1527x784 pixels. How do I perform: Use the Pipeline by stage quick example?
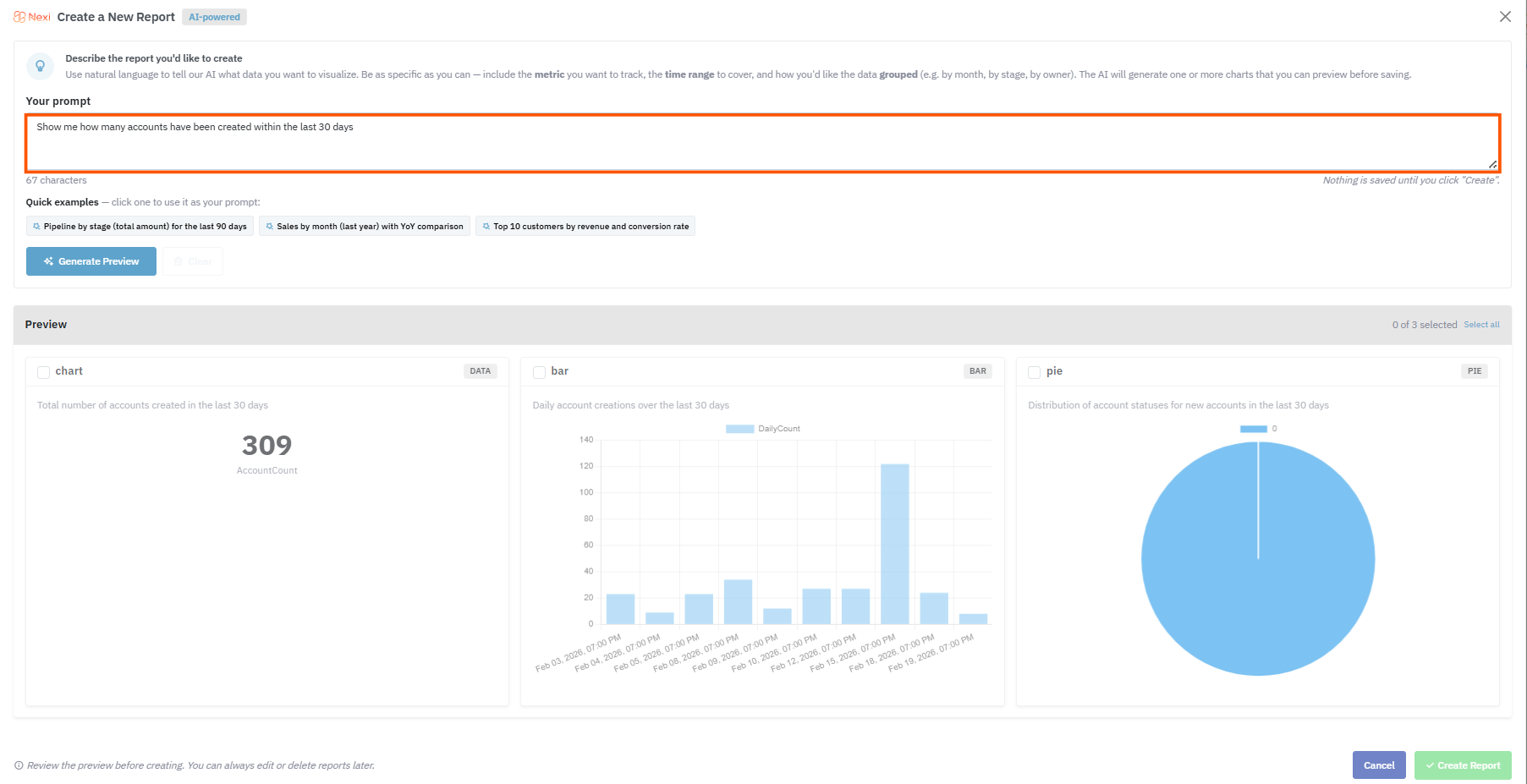pos(140,227)
